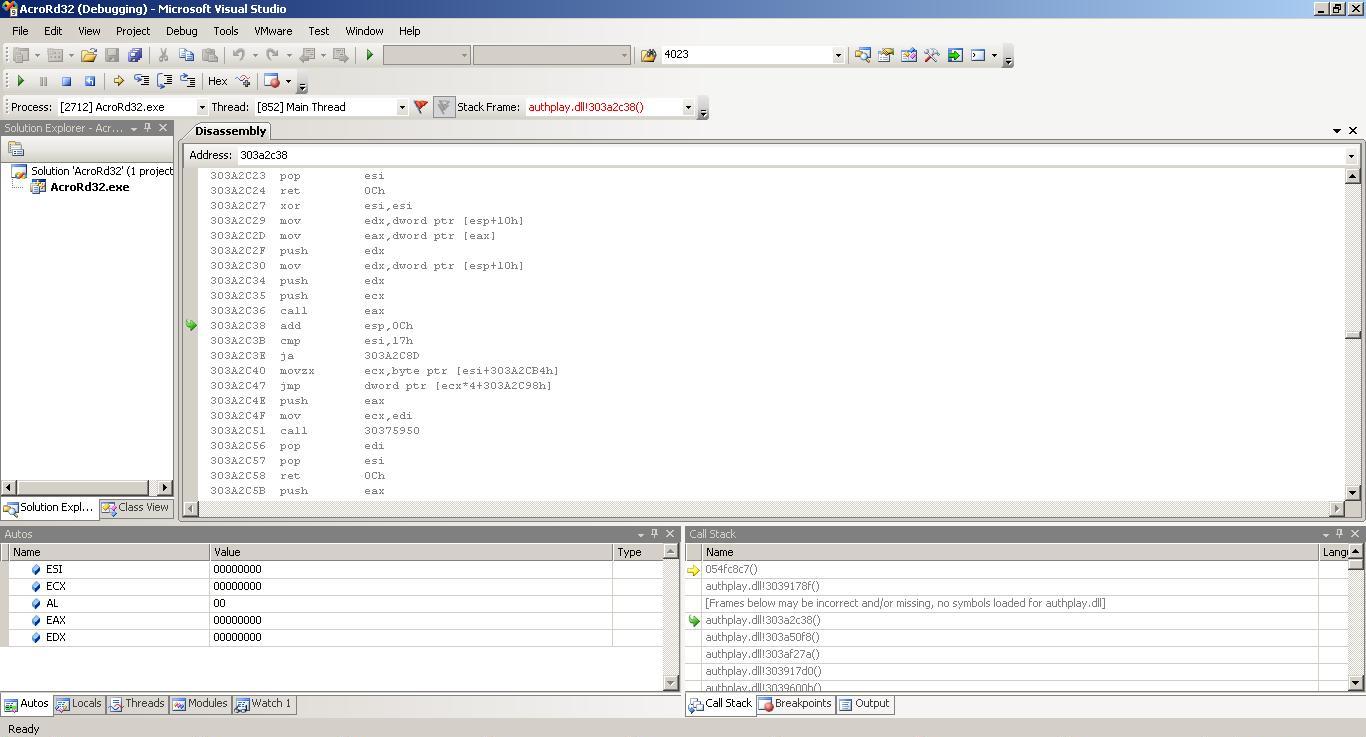Open the Thread dropdown
Screen dimensions: 1366x737
click(402, 107)
